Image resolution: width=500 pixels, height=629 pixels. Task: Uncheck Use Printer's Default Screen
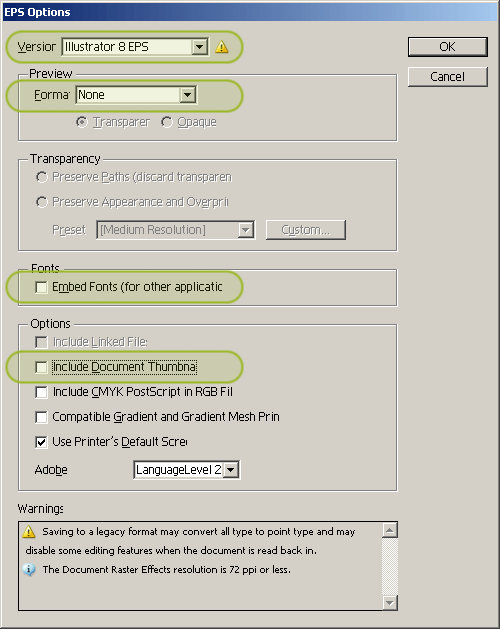pos(41,442)
